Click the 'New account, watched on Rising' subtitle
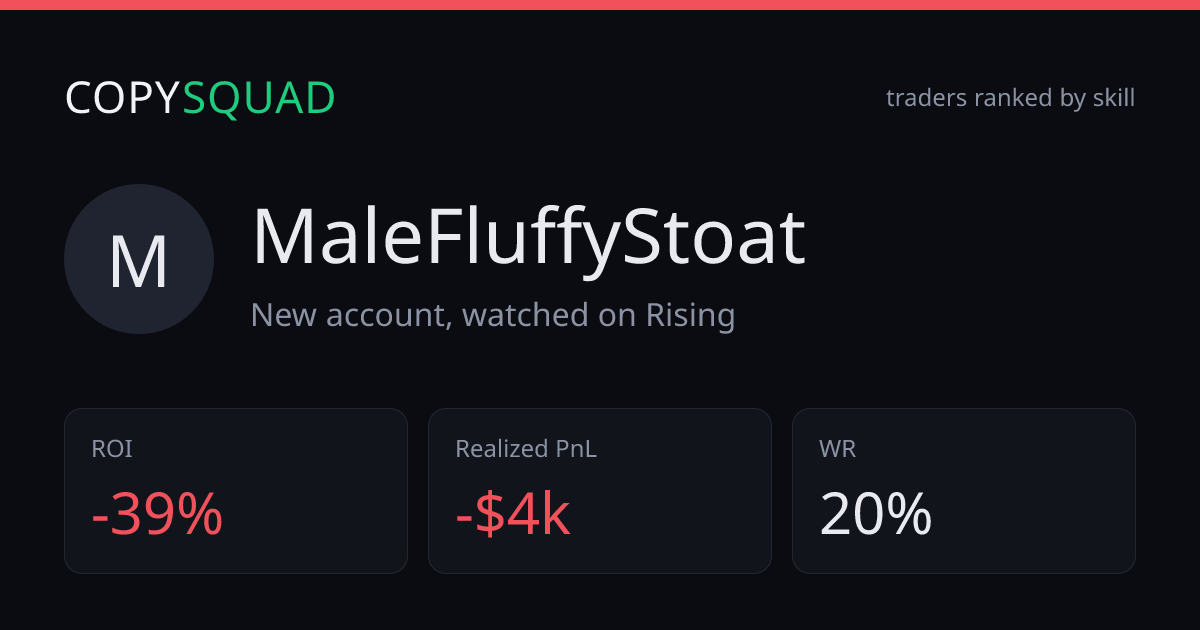1200x630 pixels. (493, 315)
